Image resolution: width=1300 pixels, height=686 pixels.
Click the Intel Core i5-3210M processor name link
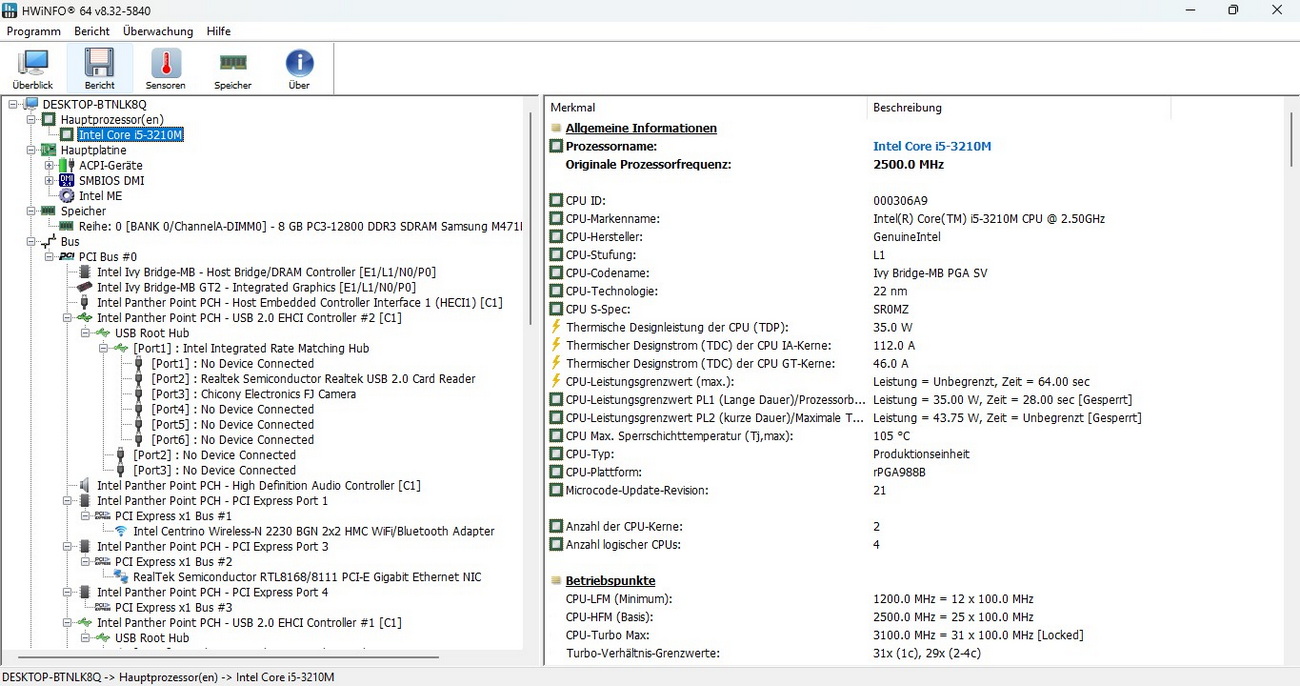(931, 146)
